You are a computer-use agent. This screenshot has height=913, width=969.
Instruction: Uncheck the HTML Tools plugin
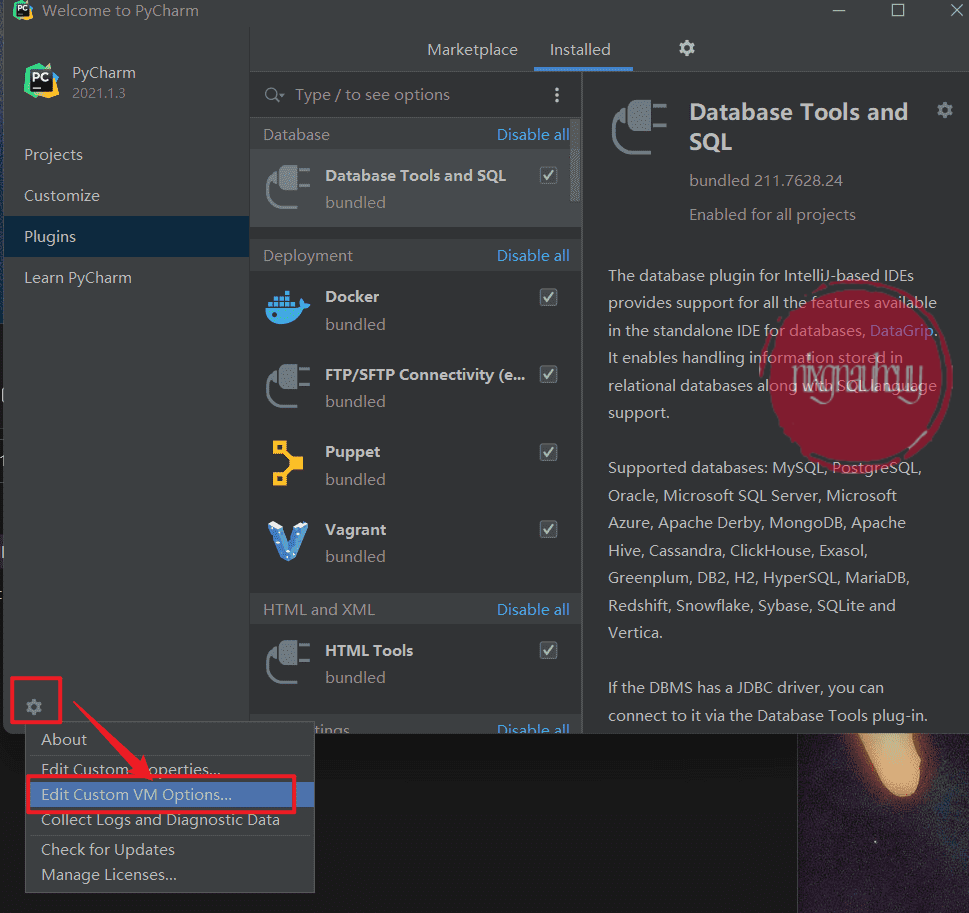(548, 650)
